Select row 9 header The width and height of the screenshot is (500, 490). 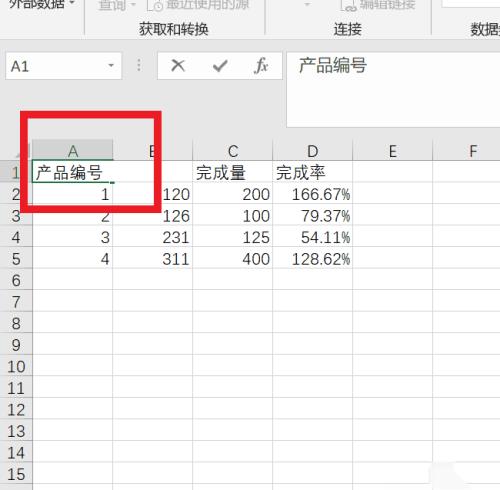[x=16, y=345]
